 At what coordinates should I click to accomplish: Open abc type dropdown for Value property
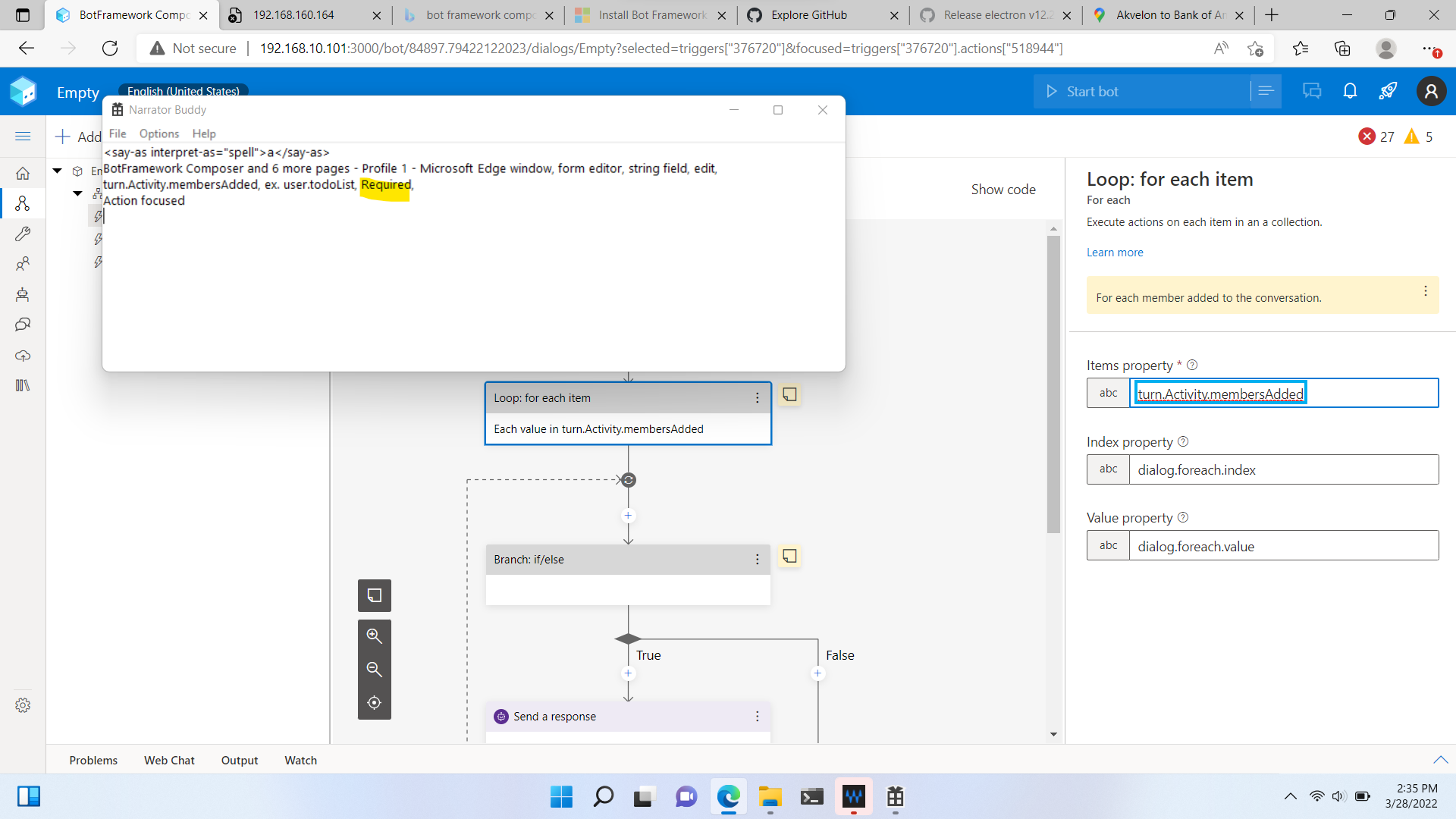(1108, 545)
